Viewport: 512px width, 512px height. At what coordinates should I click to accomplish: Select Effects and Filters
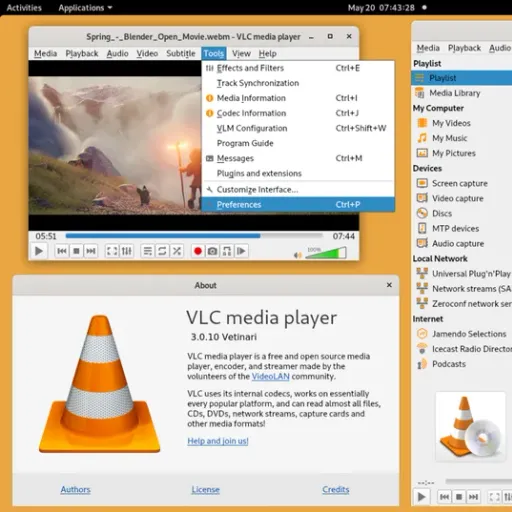pos(298,68)
